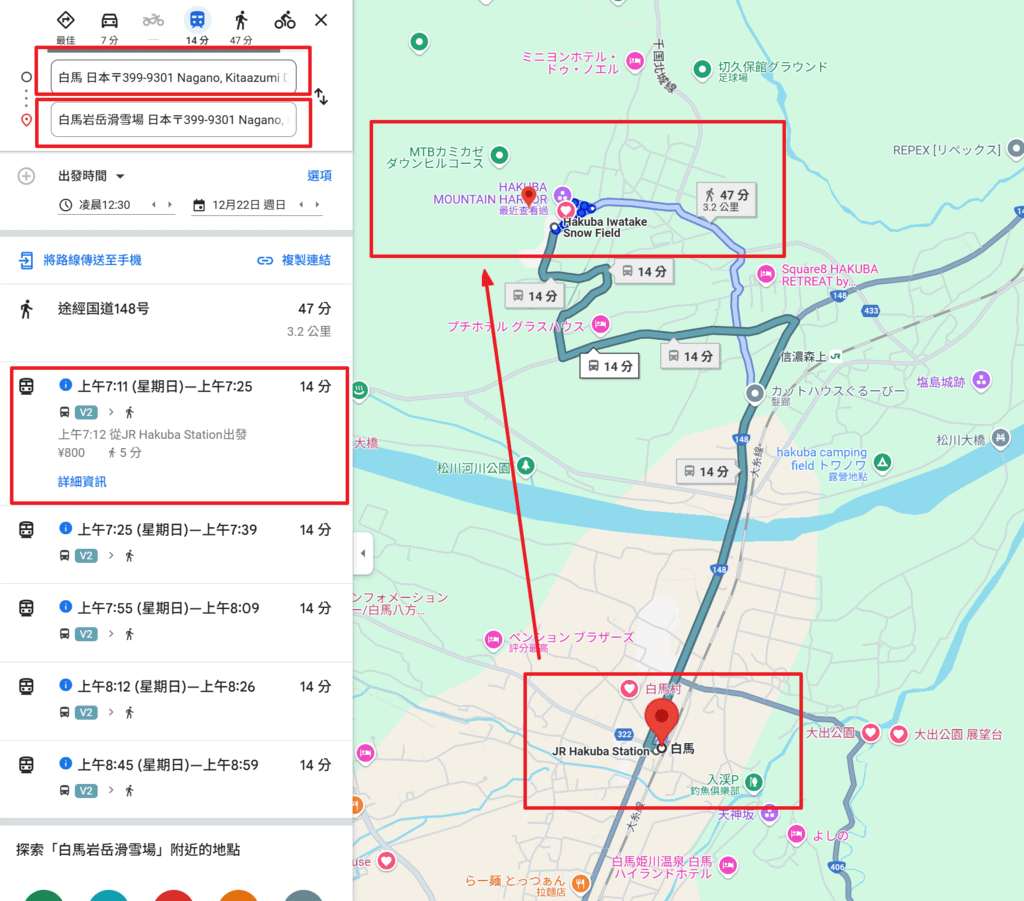
Task: Click ミニヨンホテル hotel marker
Action: click(x=635, y=61)
